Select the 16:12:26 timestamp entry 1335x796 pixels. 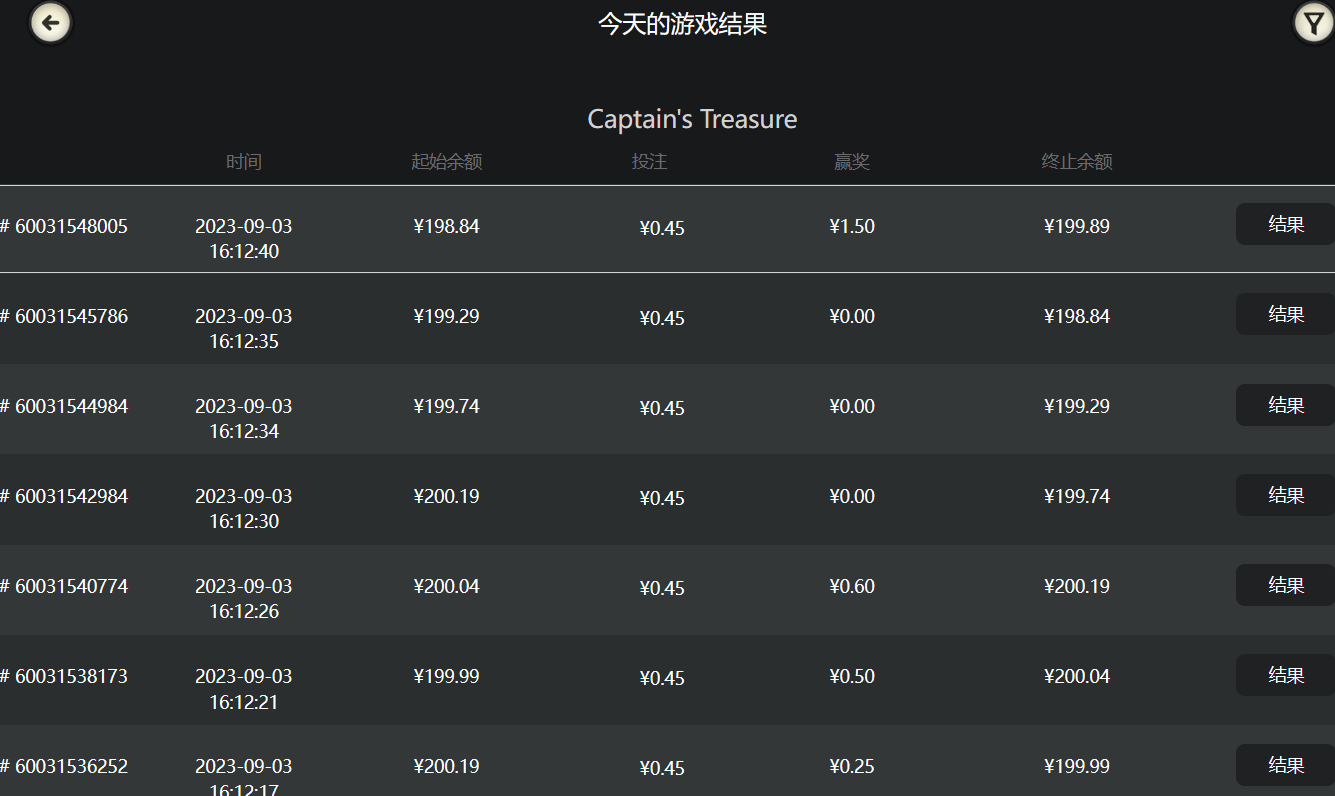[x=244, y=611]
